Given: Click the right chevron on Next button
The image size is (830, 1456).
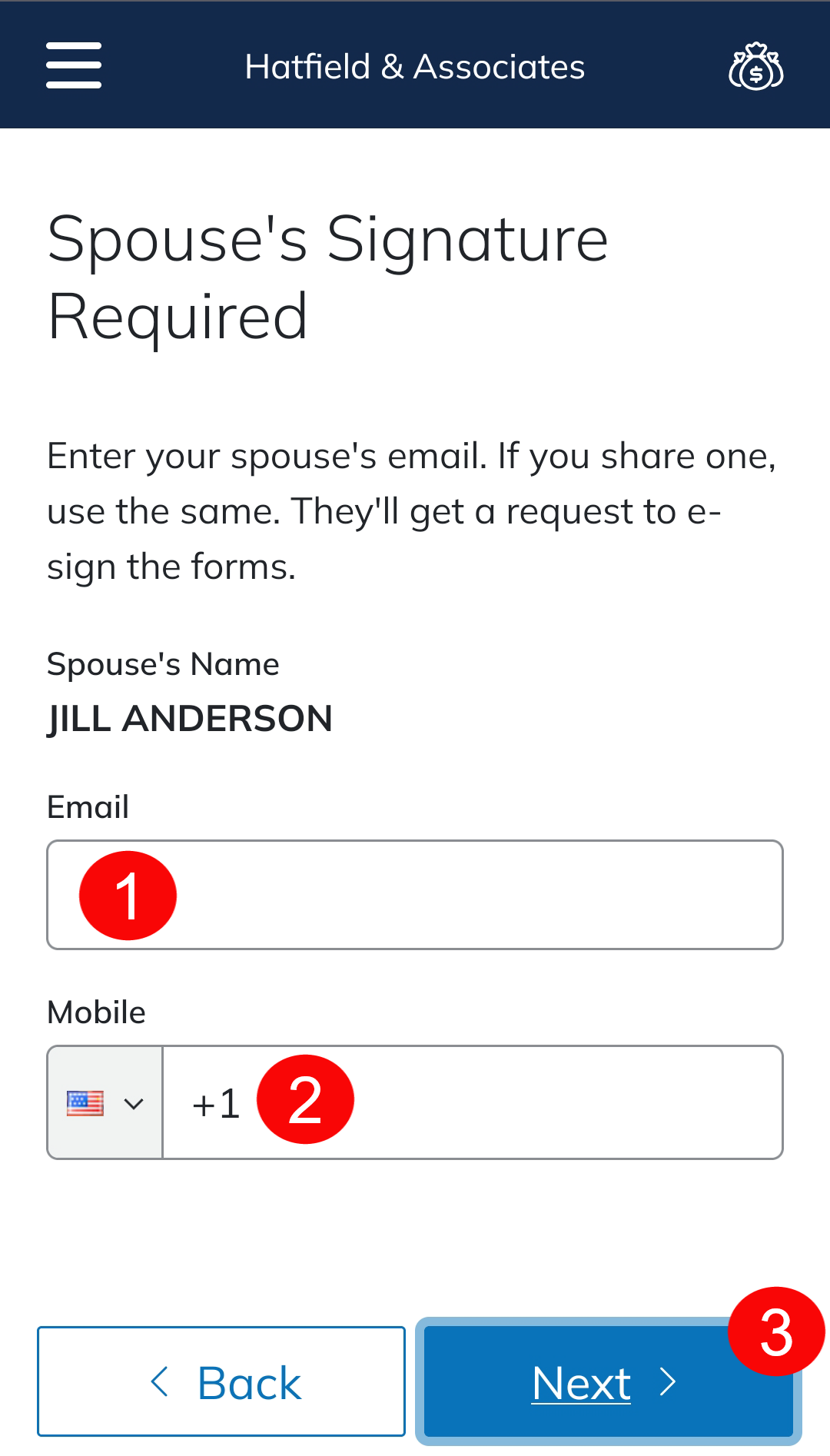Looking at the screenshot, I should click(668, 1381).
